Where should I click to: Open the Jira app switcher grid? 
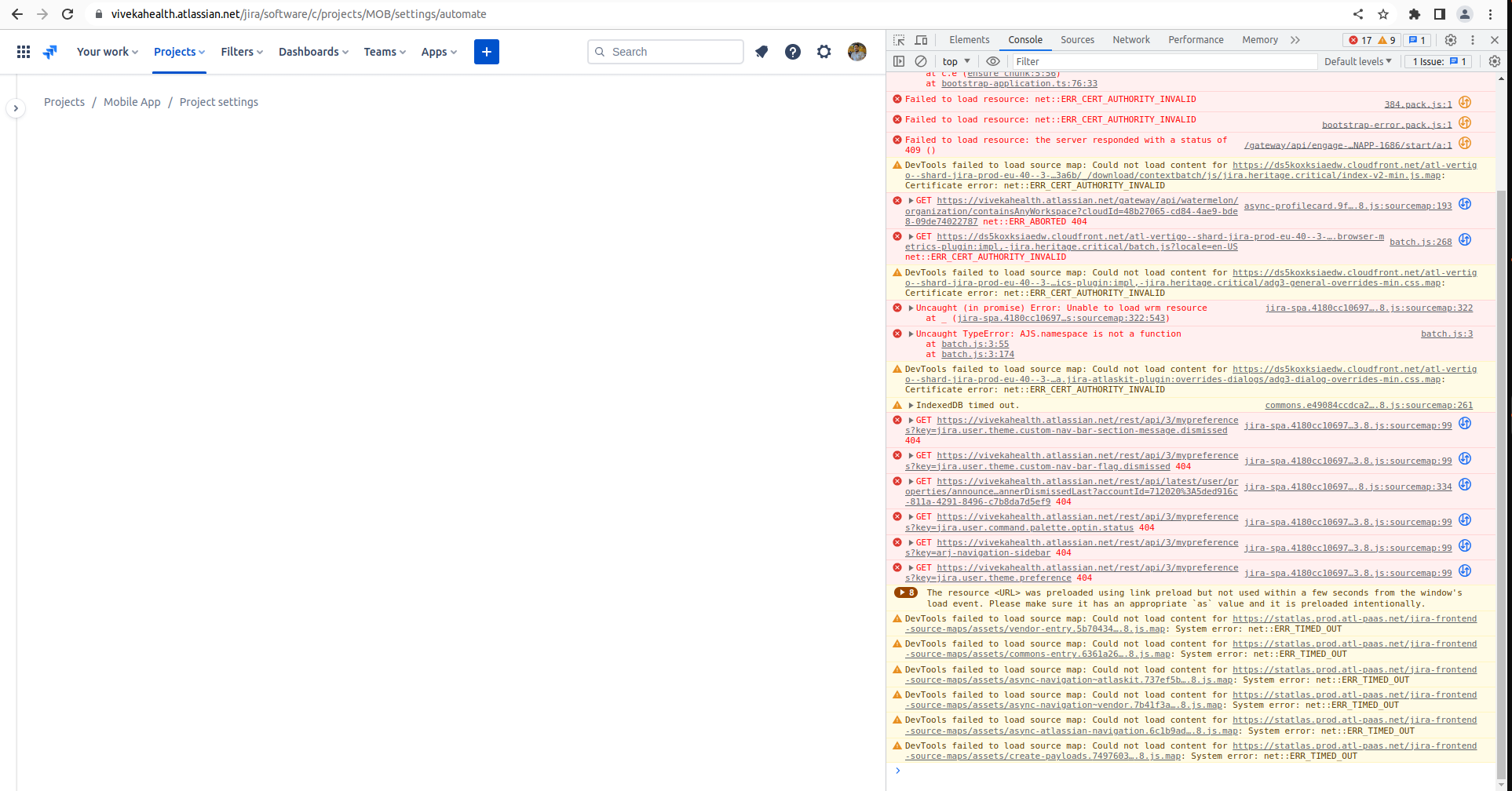(x=23, y=52)
